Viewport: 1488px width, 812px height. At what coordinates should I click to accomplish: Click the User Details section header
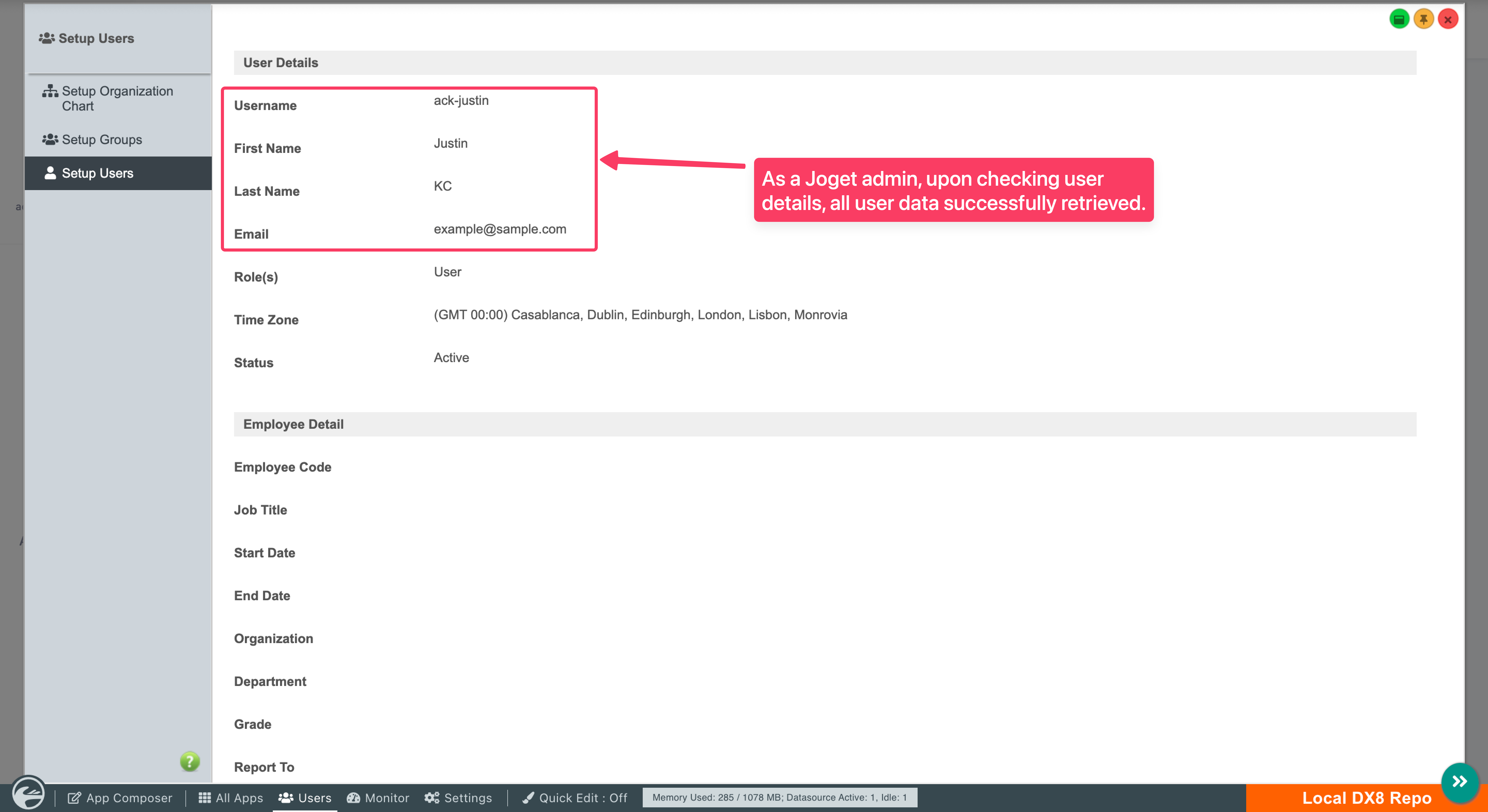(x=825, y=63)
